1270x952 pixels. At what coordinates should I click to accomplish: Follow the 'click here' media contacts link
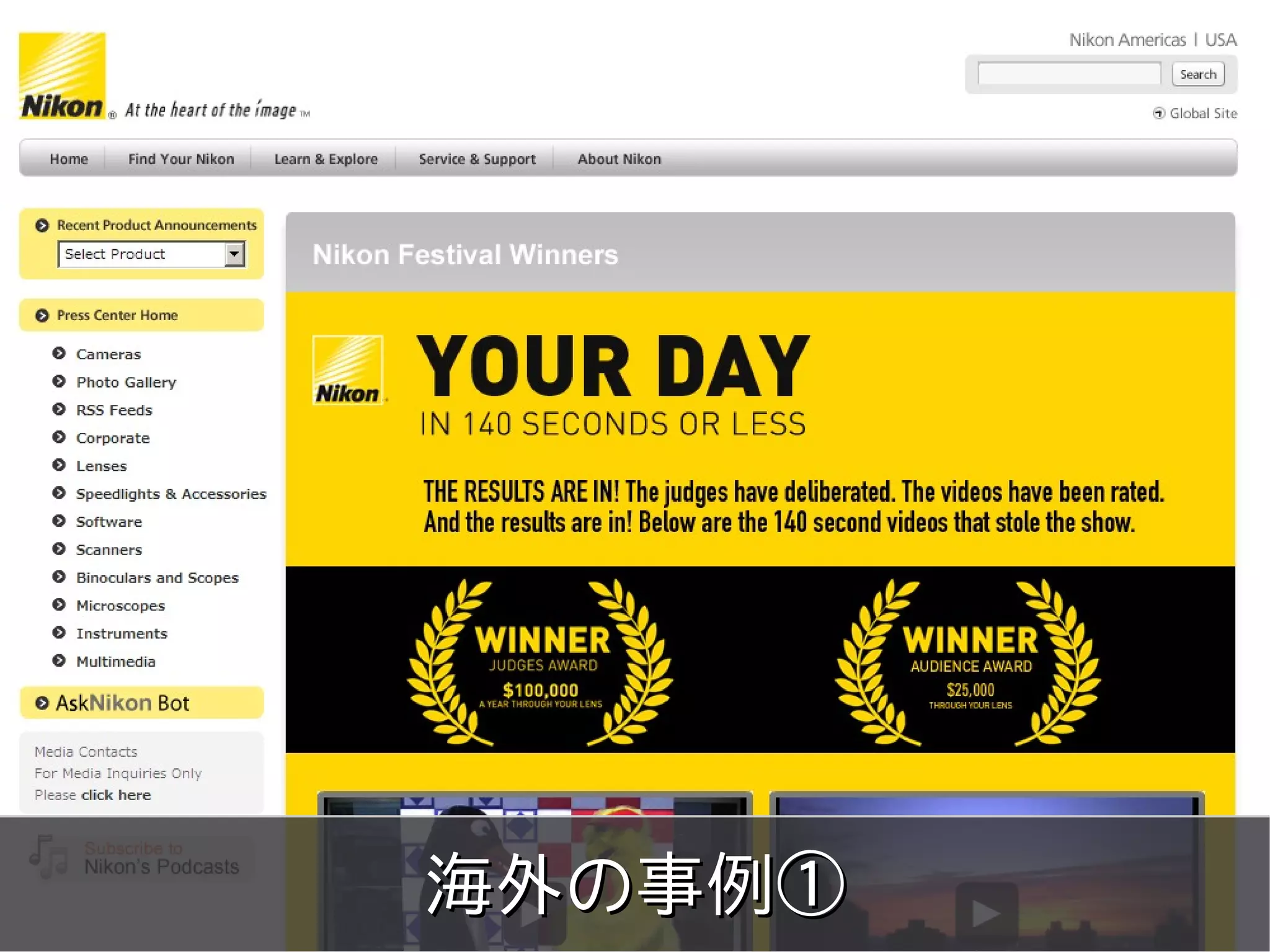point(116,795)
